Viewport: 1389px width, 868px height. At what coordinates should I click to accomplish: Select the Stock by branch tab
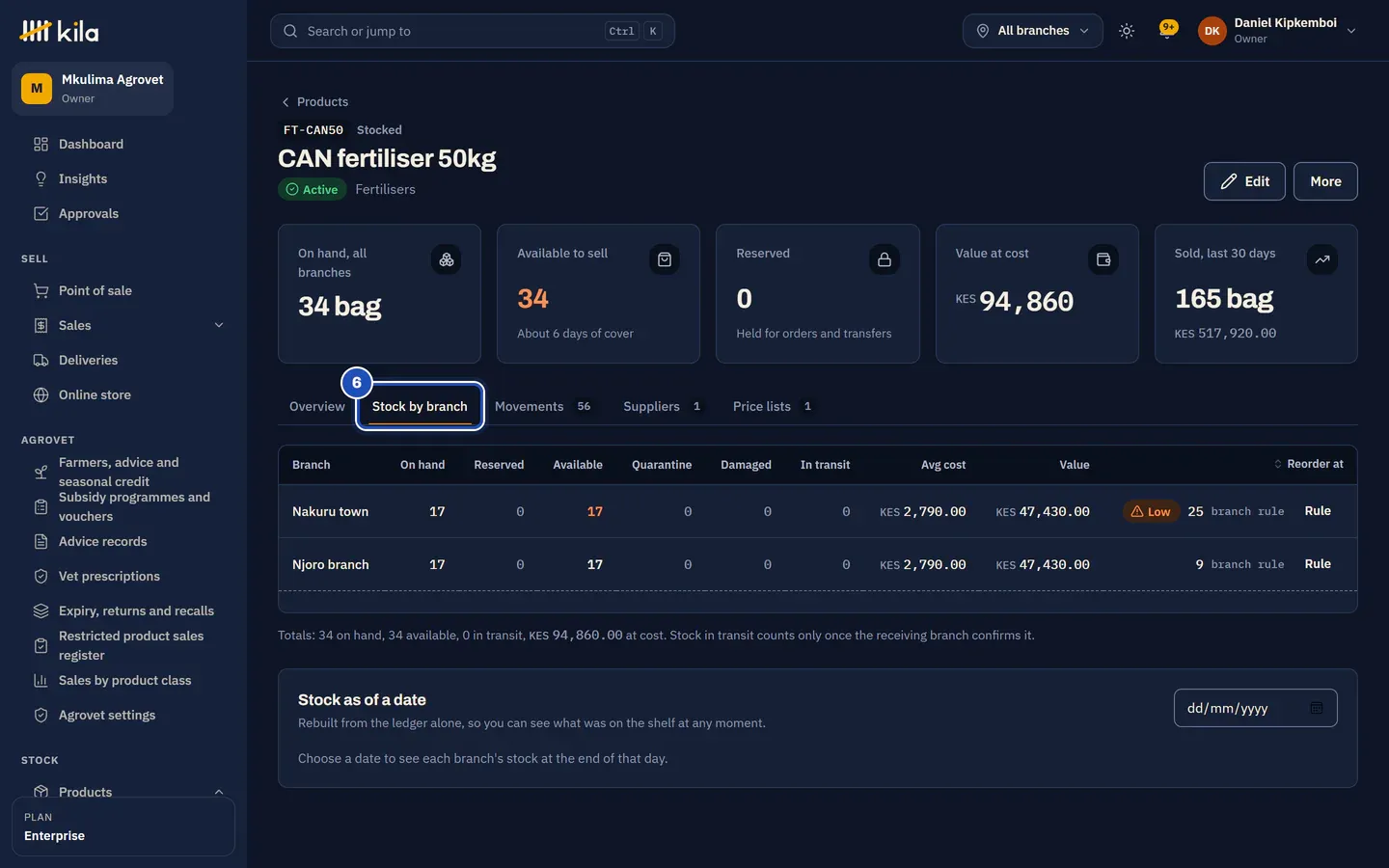pyautogui.click(x=420, y=407)
